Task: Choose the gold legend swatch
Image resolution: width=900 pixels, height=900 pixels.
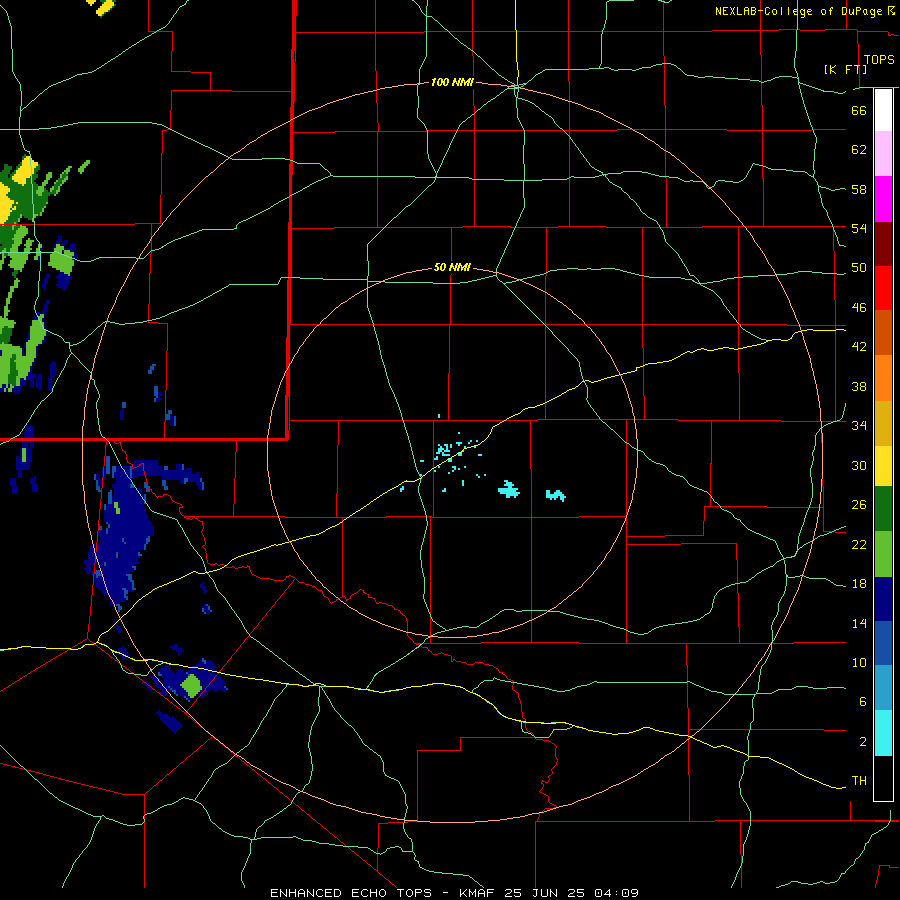Action: click(883, 423)
